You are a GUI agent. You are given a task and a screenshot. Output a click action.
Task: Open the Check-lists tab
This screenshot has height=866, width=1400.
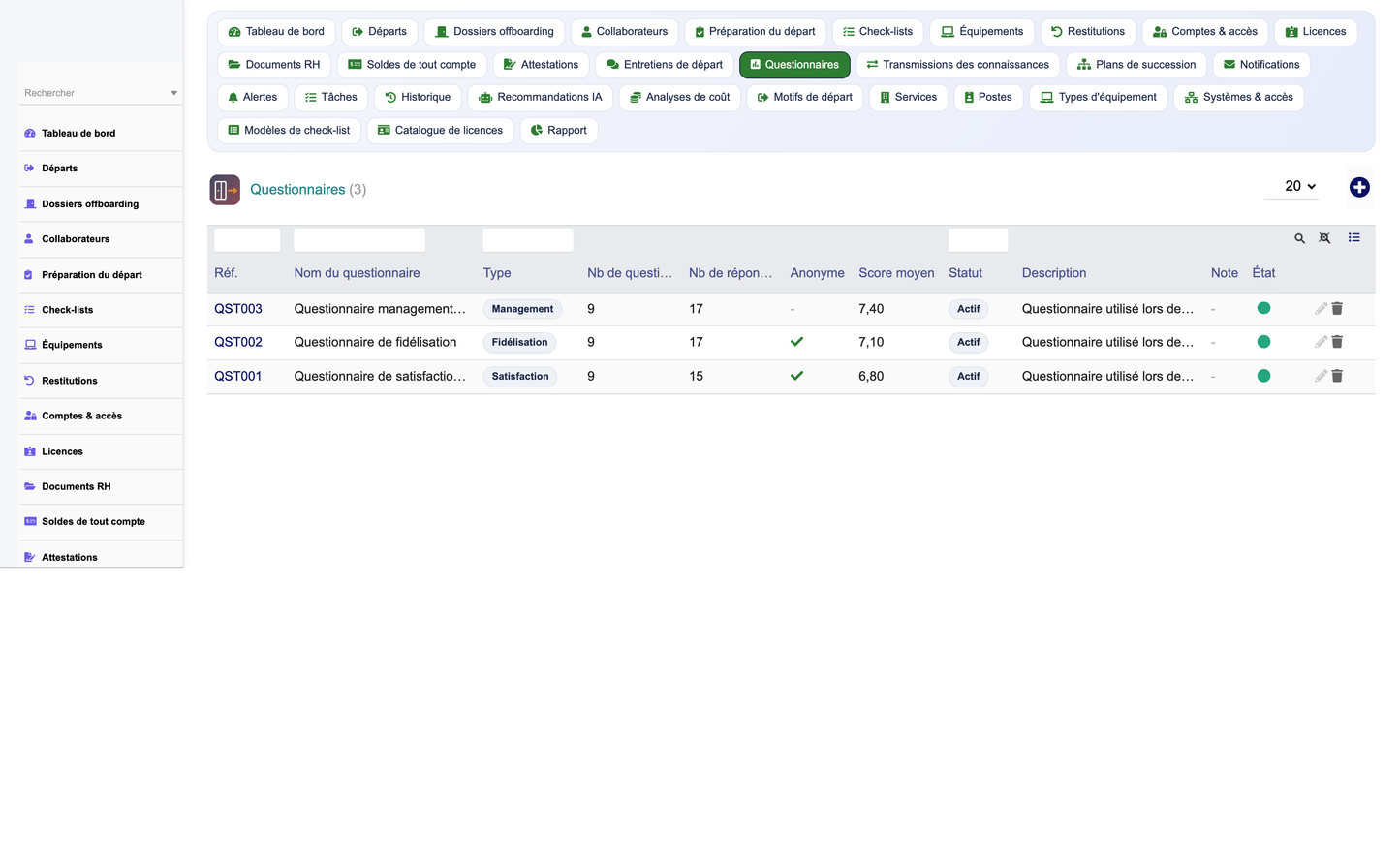878,32
